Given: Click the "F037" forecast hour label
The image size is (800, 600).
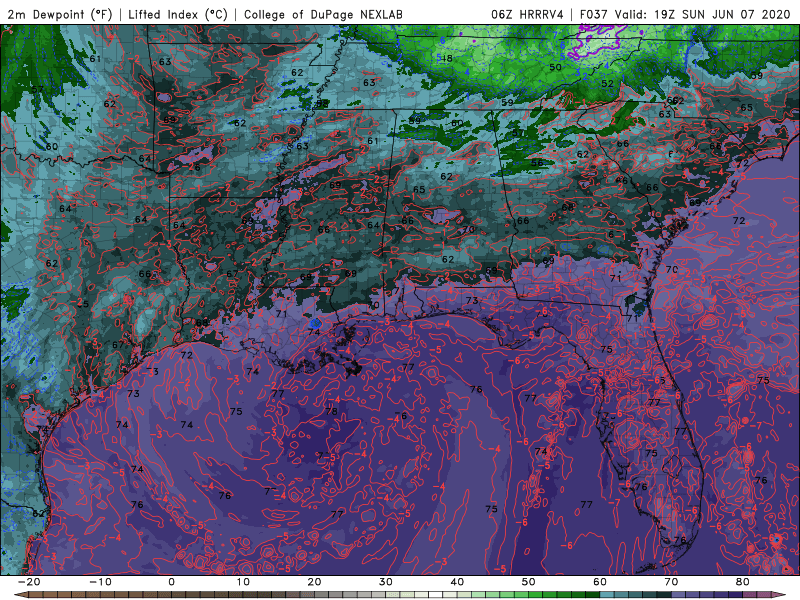Looking at the screenshot, I should tap(594, 14).
